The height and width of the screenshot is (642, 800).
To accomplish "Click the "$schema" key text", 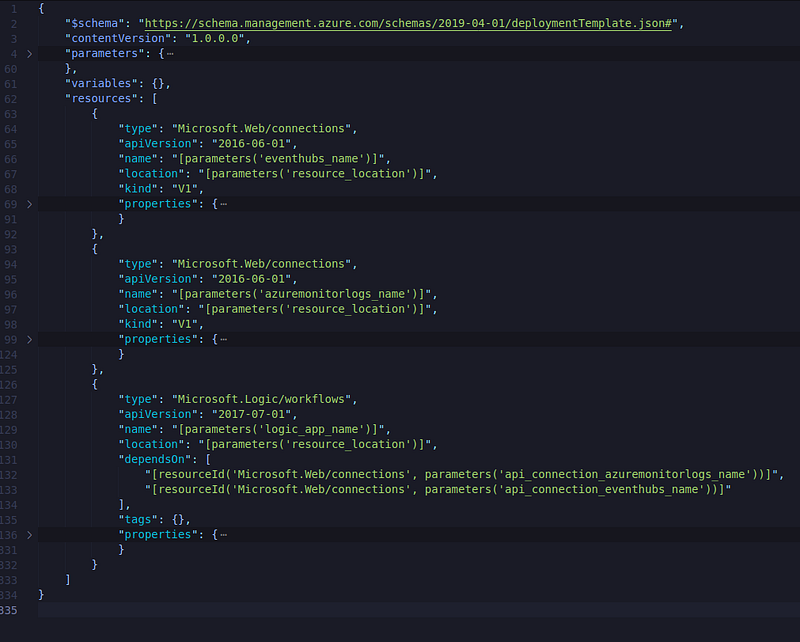I will pos(95,23).
